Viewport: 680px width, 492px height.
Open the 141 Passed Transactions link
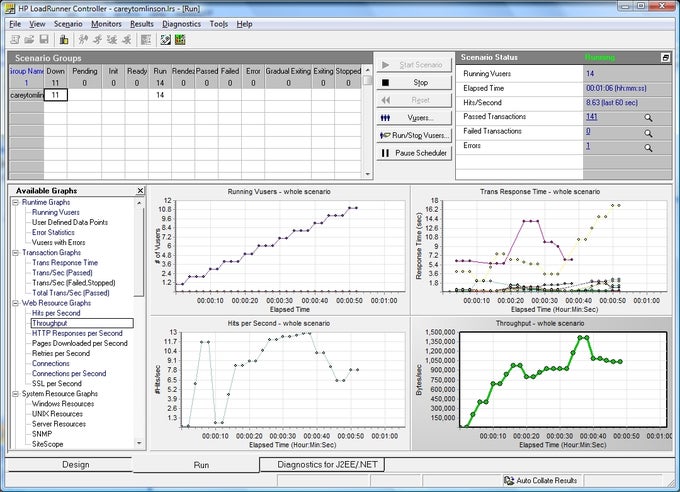[592, 117]
